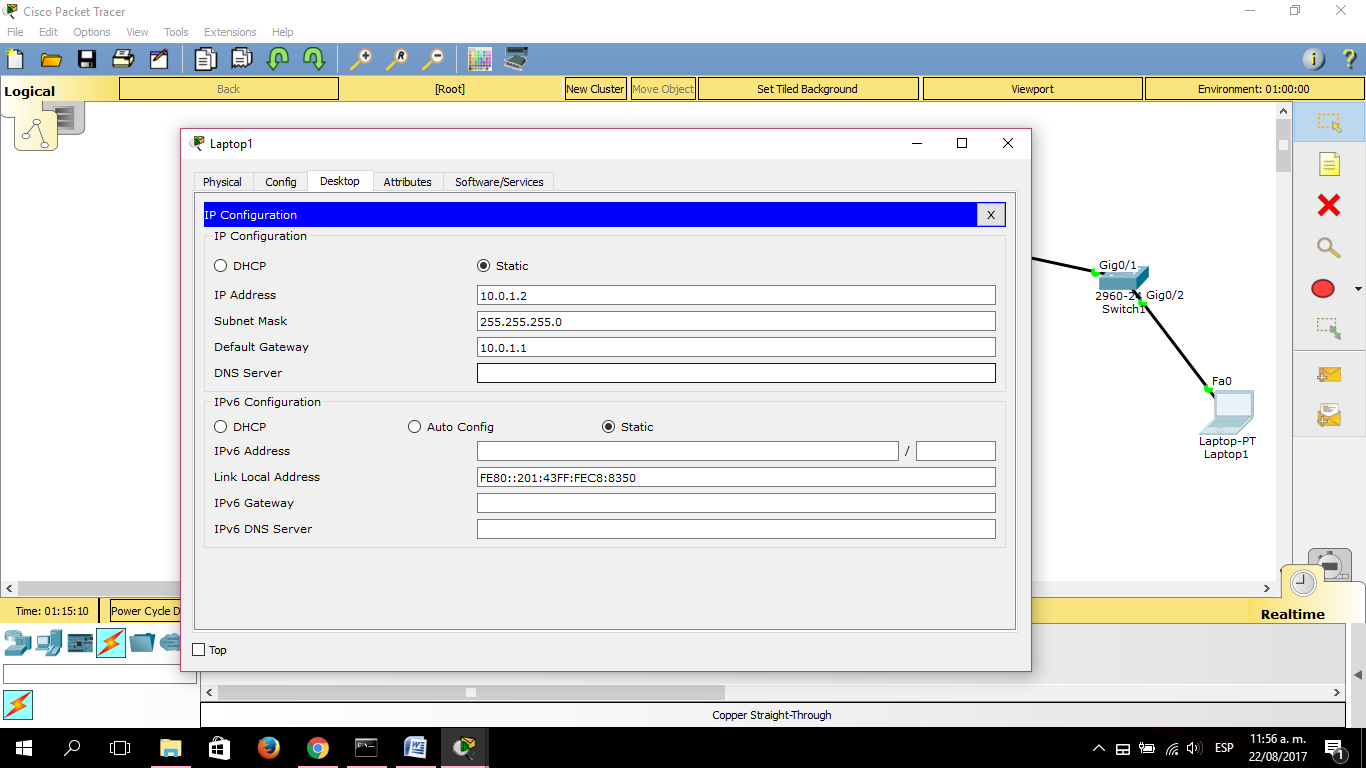
Task: Zoom in using the magnifier toolbar icon
Action: (x=360, y=59)
